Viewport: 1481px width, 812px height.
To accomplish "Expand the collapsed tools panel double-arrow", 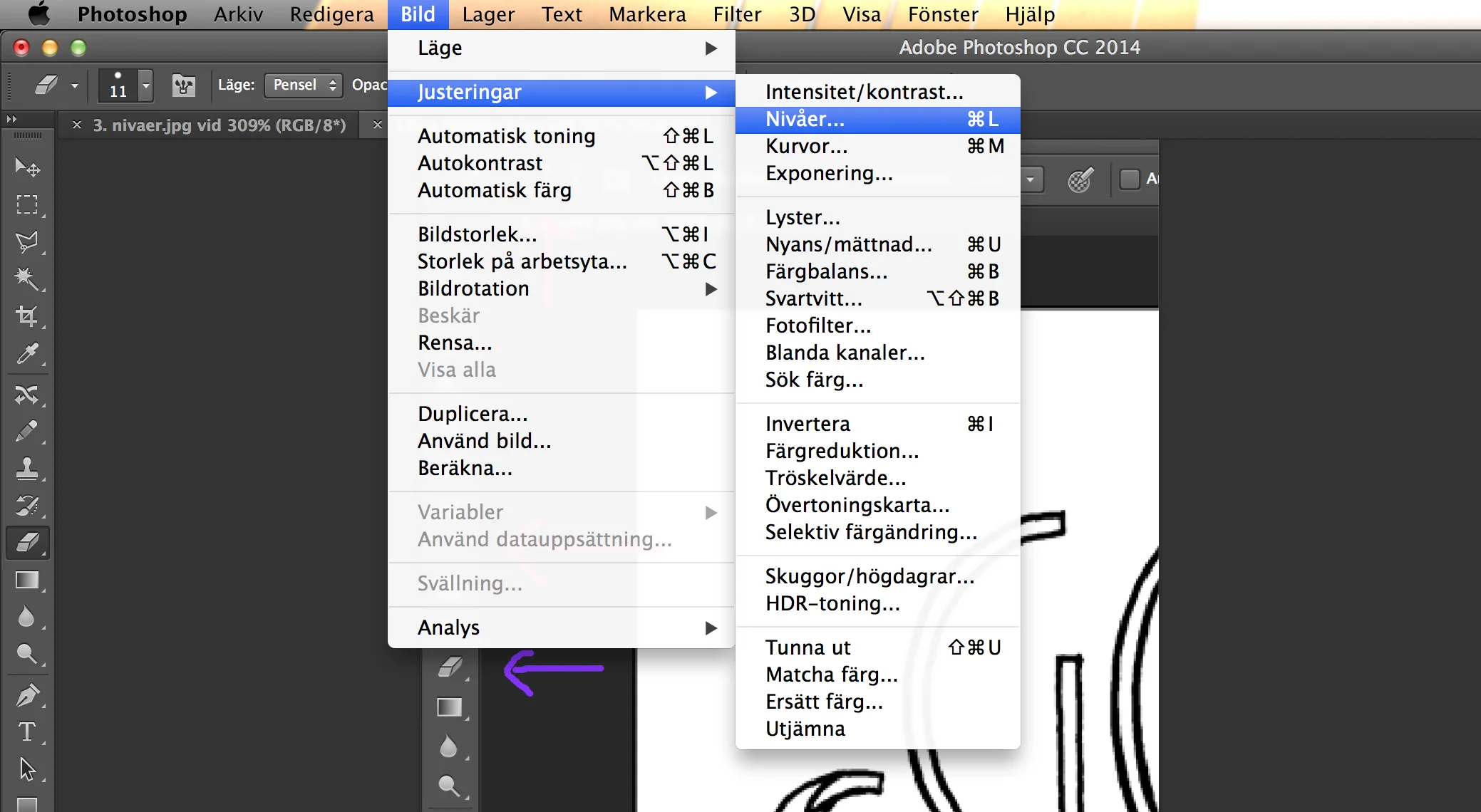I will tap(11, 119).
